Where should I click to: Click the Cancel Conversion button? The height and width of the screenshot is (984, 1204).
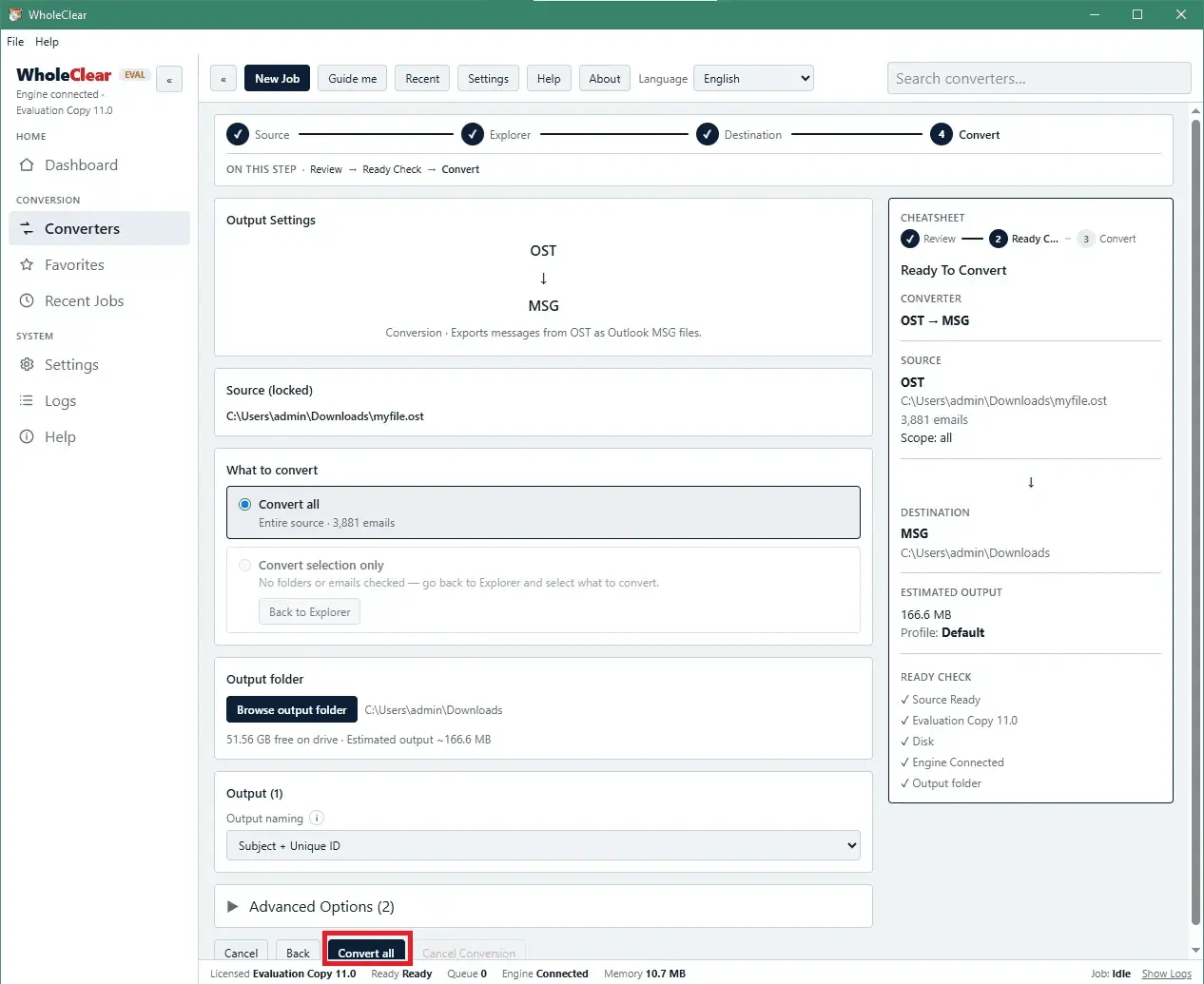point(469,953)
